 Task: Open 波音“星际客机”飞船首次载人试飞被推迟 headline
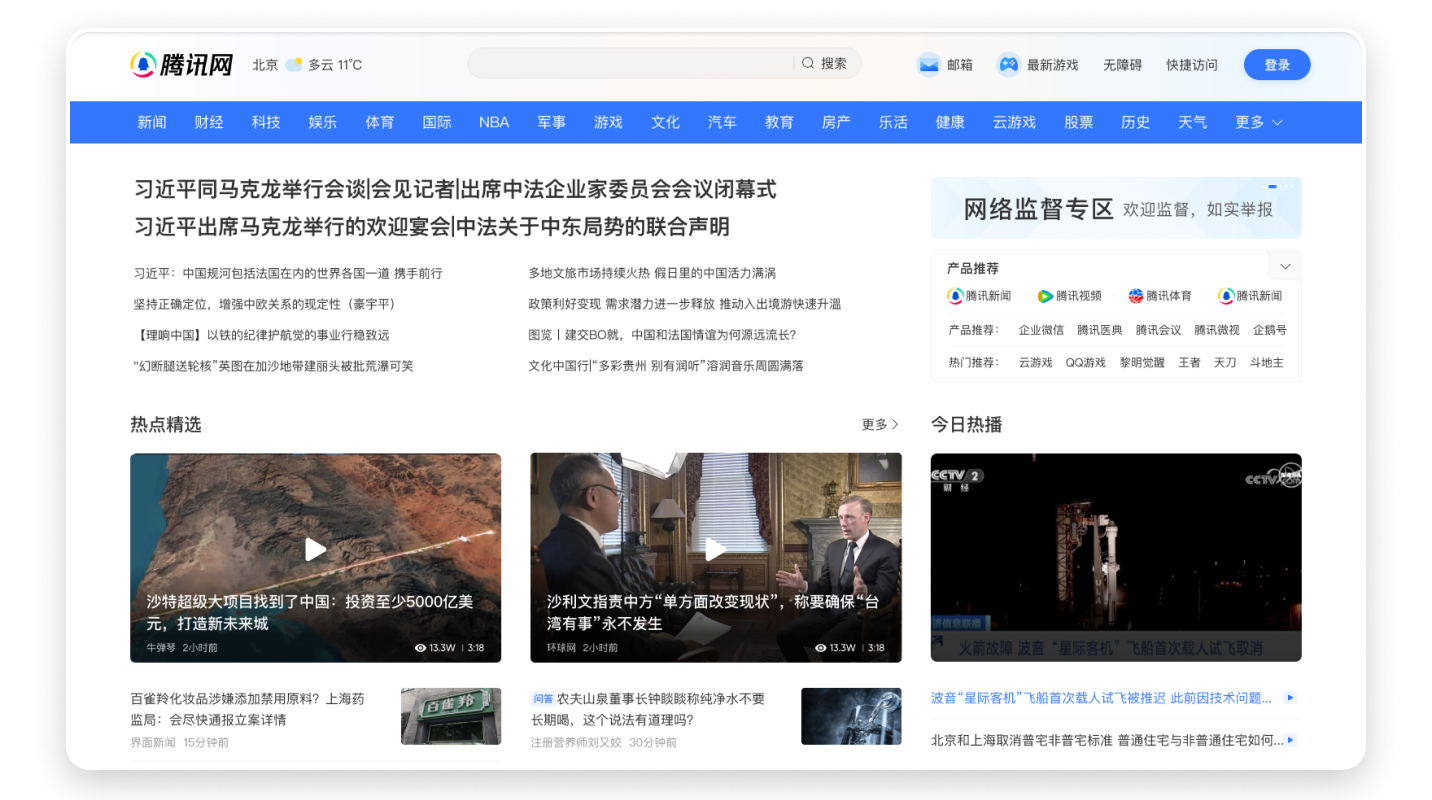tap(1101, 698)
